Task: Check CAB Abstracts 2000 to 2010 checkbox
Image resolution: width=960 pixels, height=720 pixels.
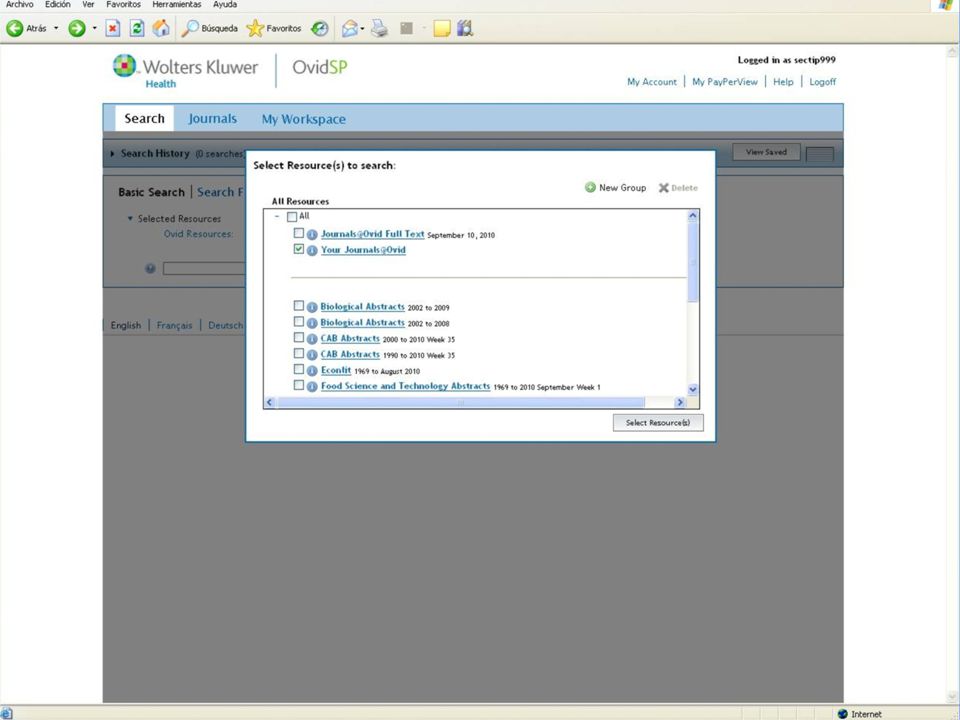Action: pyautogui.click(x=299, y=337)
